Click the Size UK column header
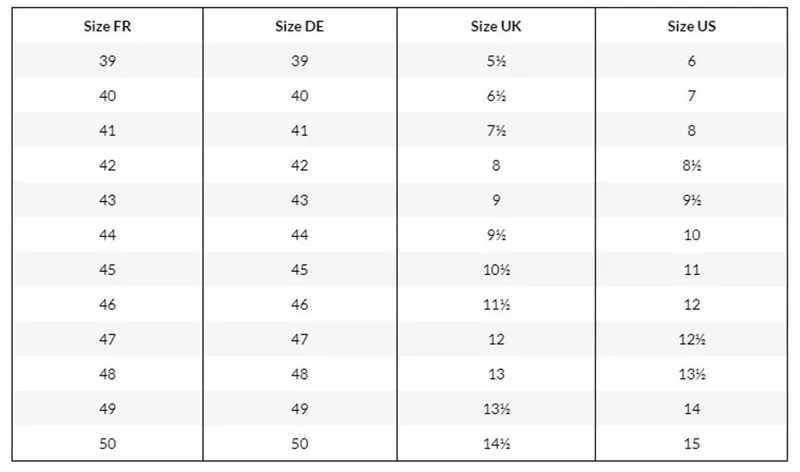 [x=496, y=27]
